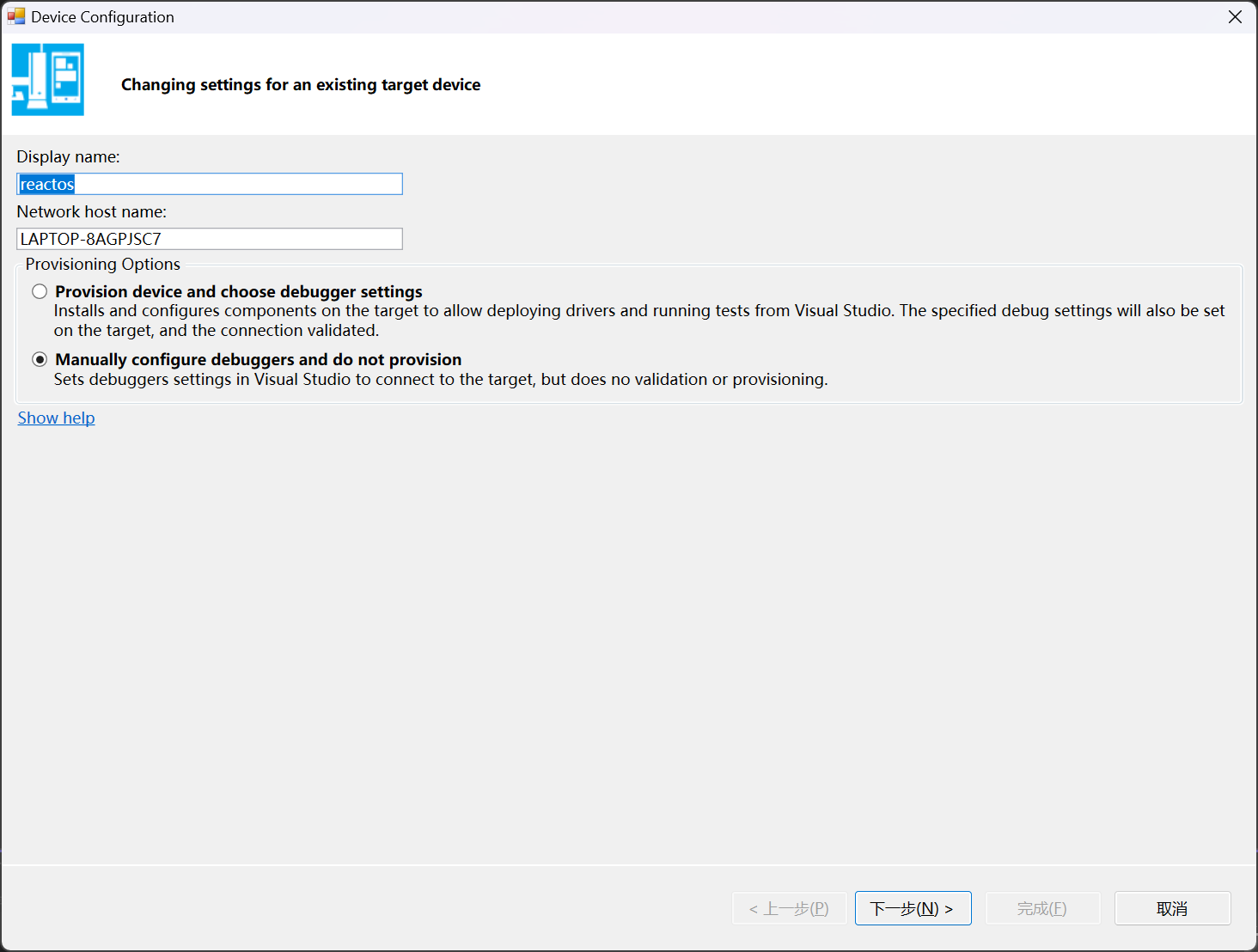Click the 下一步(N) next button
This screenshot has height=952, width=1258.
pos(913,908)
